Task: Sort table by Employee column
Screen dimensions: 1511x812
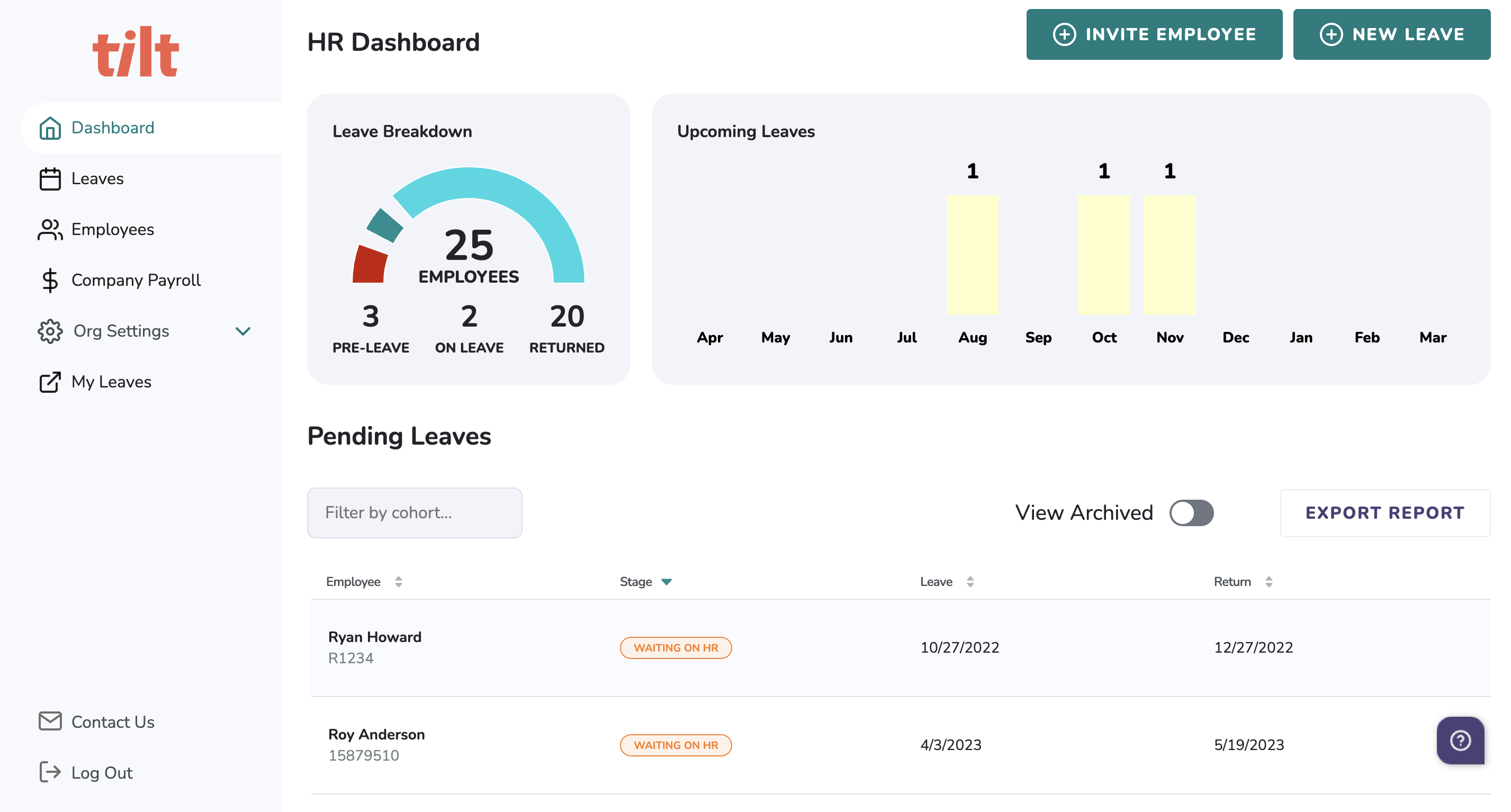Action: (x=398, y=582)
